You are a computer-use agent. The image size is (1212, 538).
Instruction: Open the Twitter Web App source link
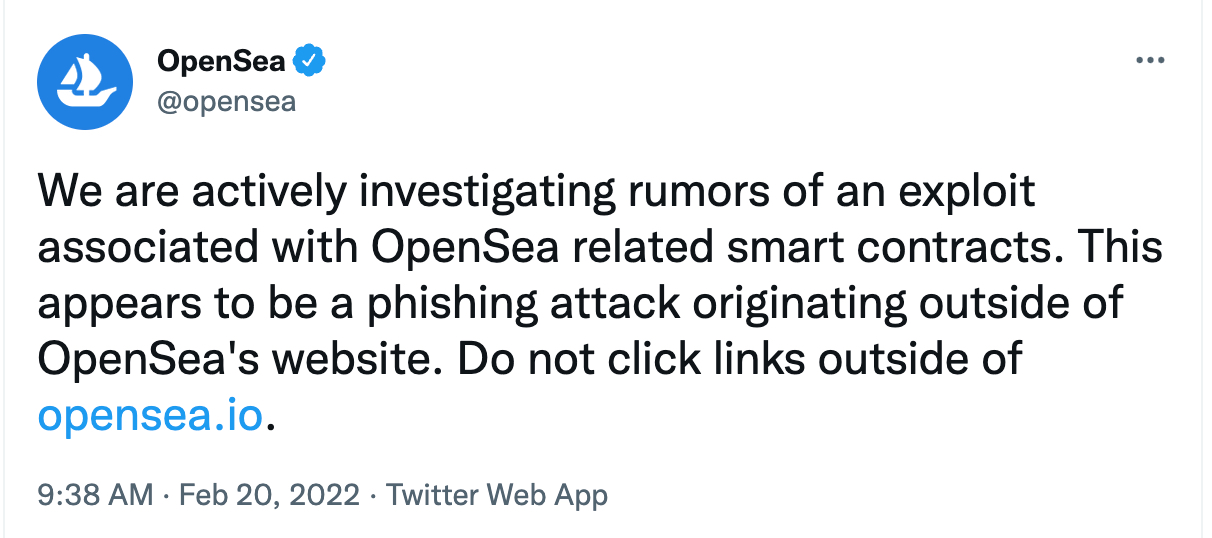point(497,494)
